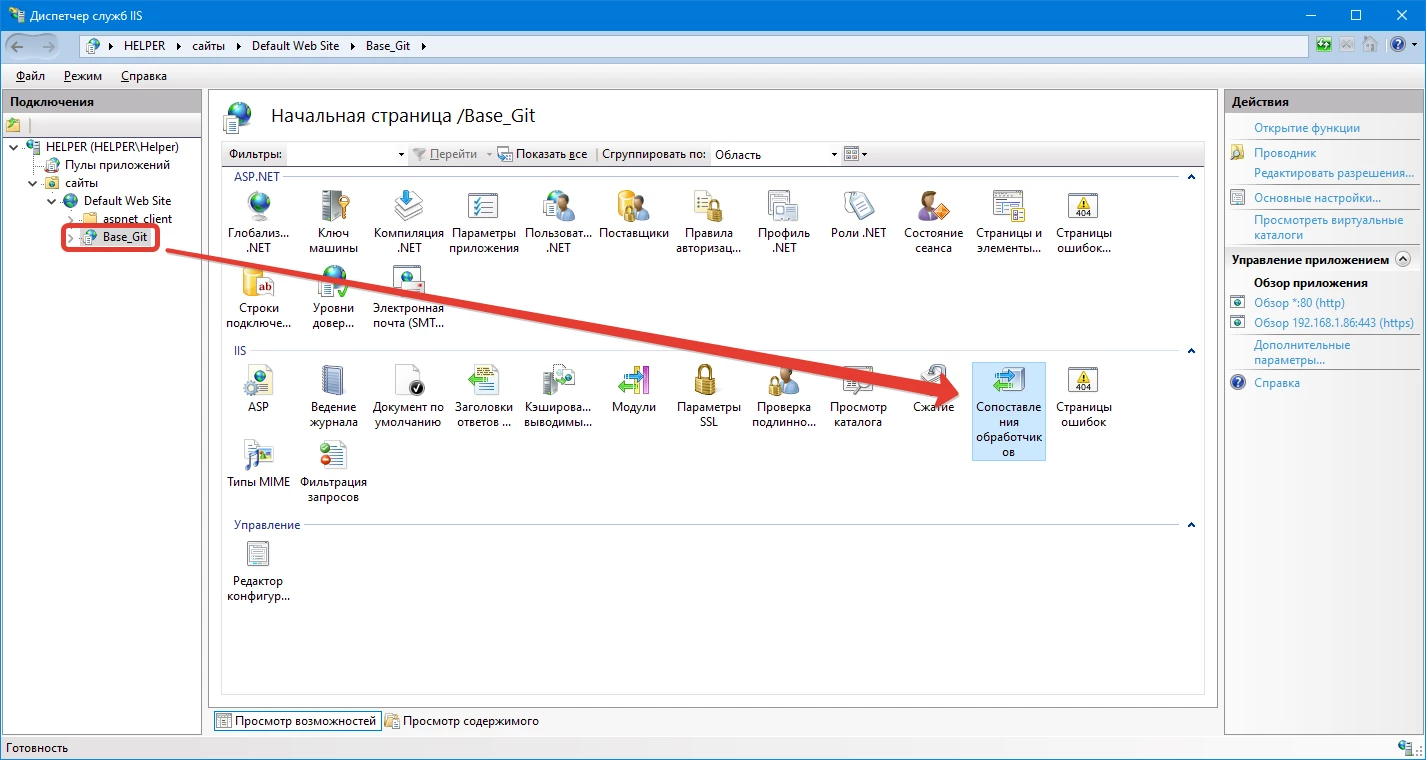Viewport: 1426px width, 760px height.
Task: Click inside the Фильтры input field
Action: tap(340, 155)
